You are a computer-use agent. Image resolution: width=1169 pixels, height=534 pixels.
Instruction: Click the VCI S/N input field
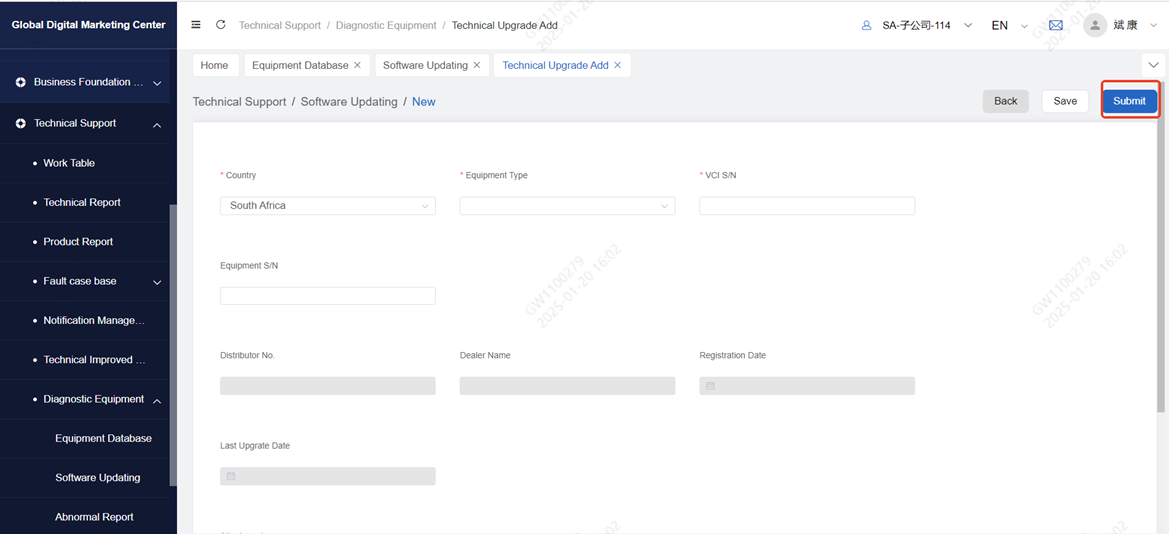pyautogui.click(x=806, y=206)
